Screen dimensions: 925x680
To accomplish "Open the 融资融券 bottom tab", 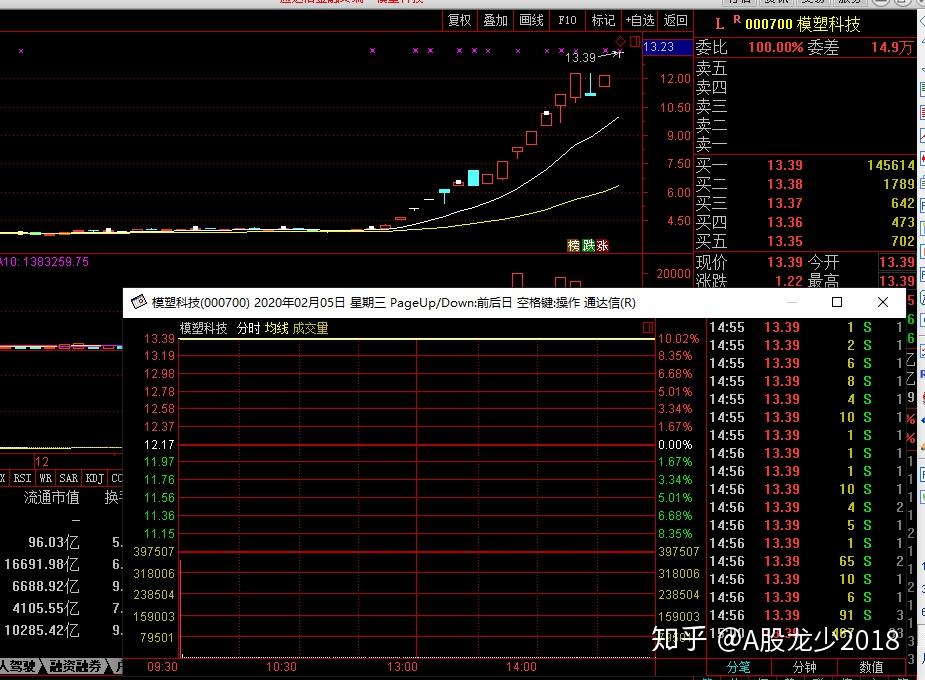I will (75, 666).
